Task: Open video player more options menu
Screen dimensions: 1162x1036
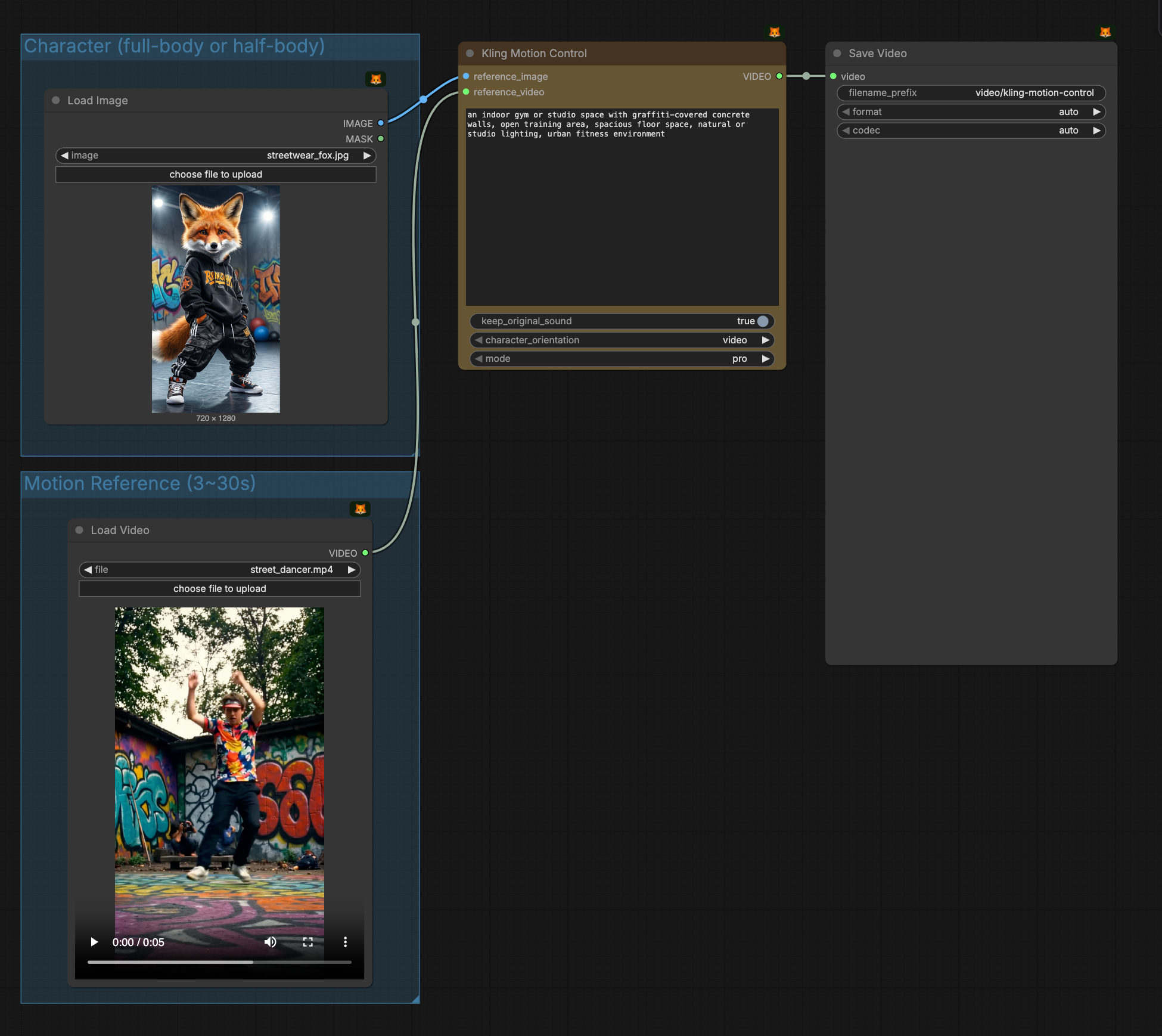Action: click(345, 942)
